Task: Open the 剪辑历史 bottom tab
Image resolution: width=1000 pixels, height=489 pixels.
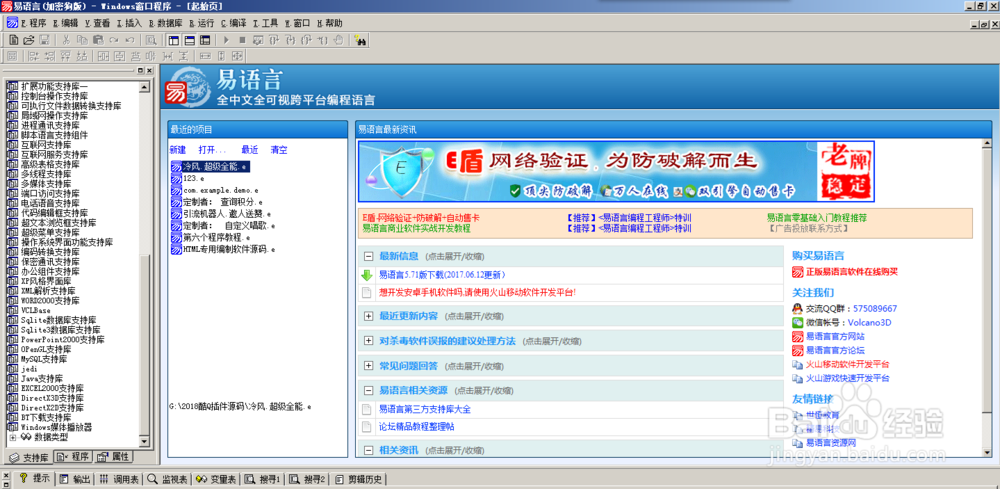Action: (x=358, y=479)
